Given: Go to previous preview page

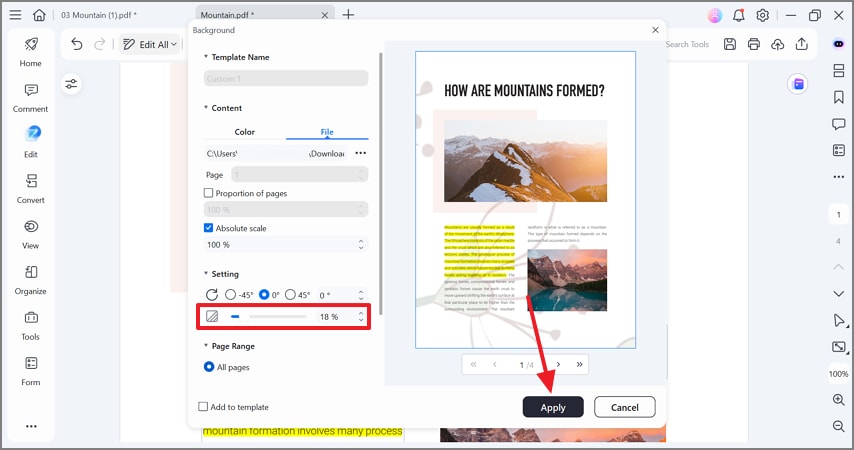Looking at the screenshot, I should pos(495,364).
